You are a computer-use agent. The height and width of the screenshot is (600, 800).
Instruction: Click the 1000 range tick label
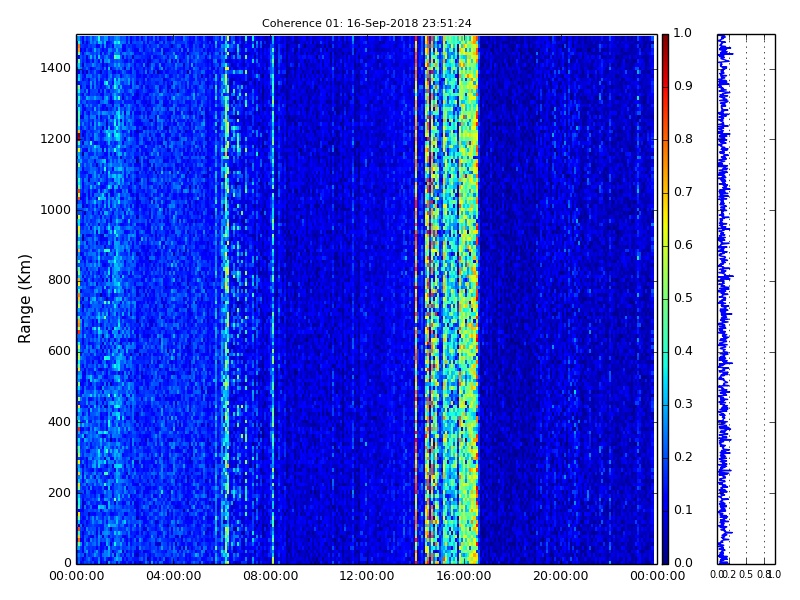[x=55, y=210]
